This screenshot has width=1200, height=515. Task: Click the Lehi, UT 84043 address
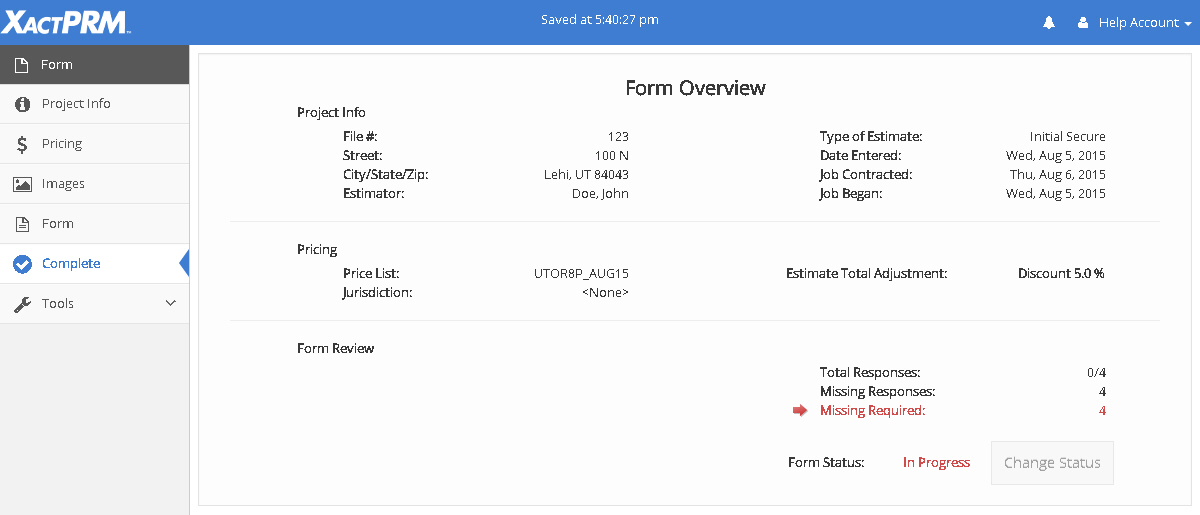pyautogui.click(x=586, y=175)
